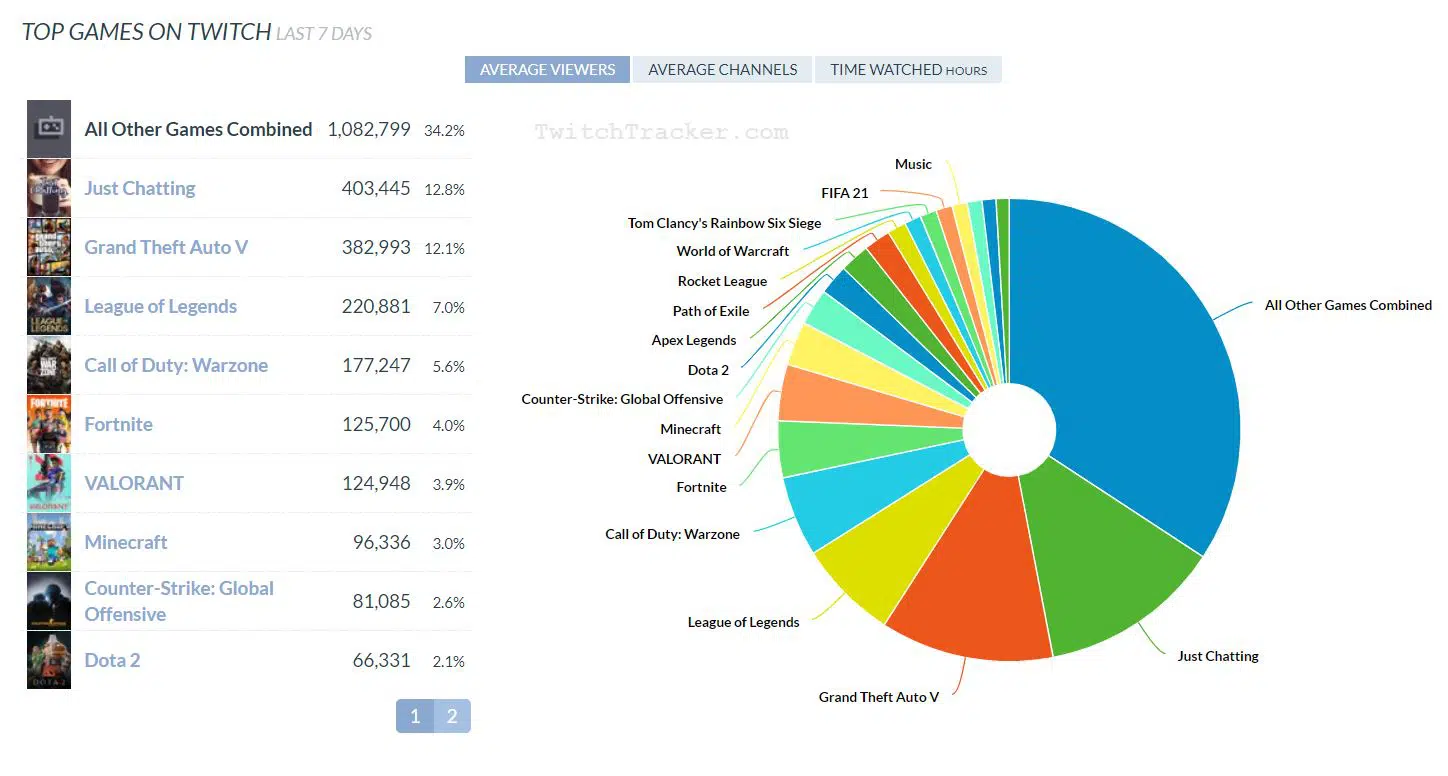Click the Top Games on Twitch heading
The image size is (1448, 776).
pos(147,32)
